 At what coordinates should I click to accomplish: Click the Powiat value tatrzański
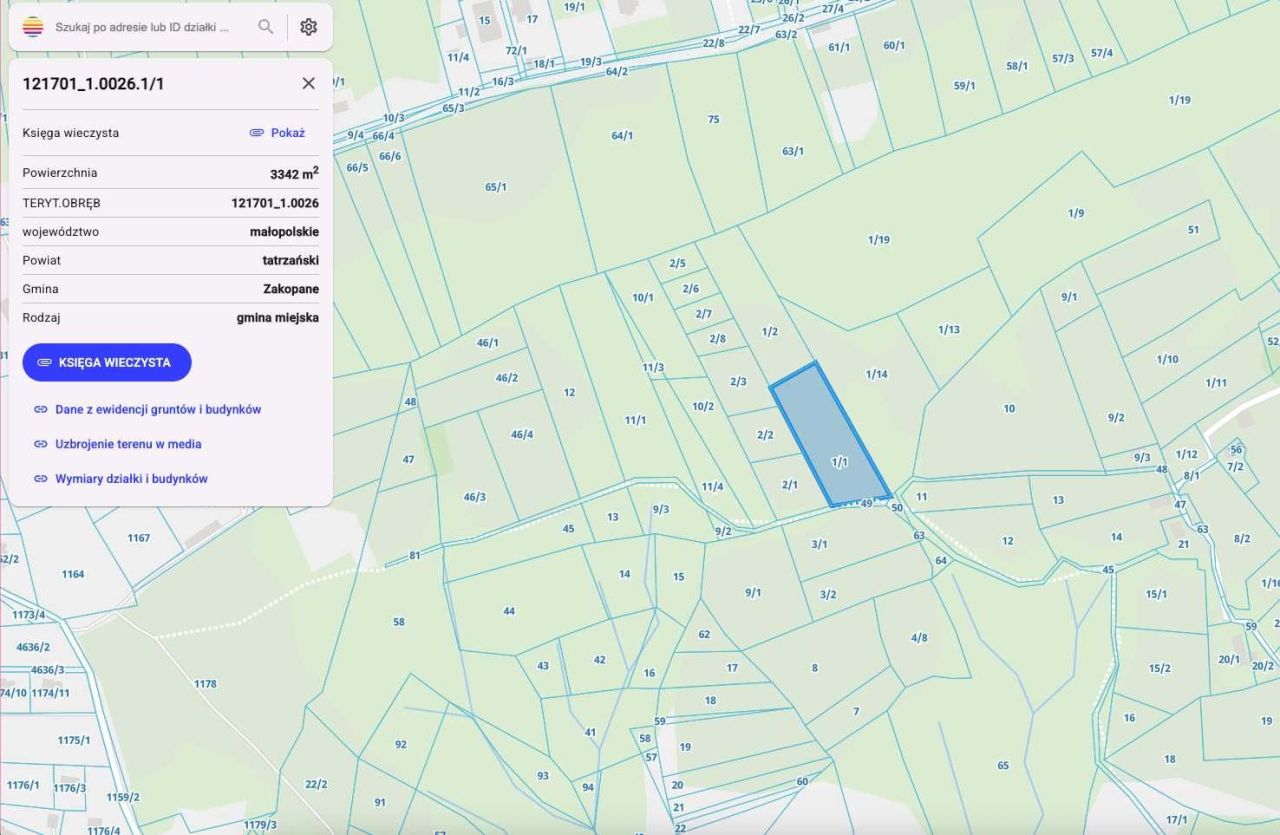[x=291, y=260]
